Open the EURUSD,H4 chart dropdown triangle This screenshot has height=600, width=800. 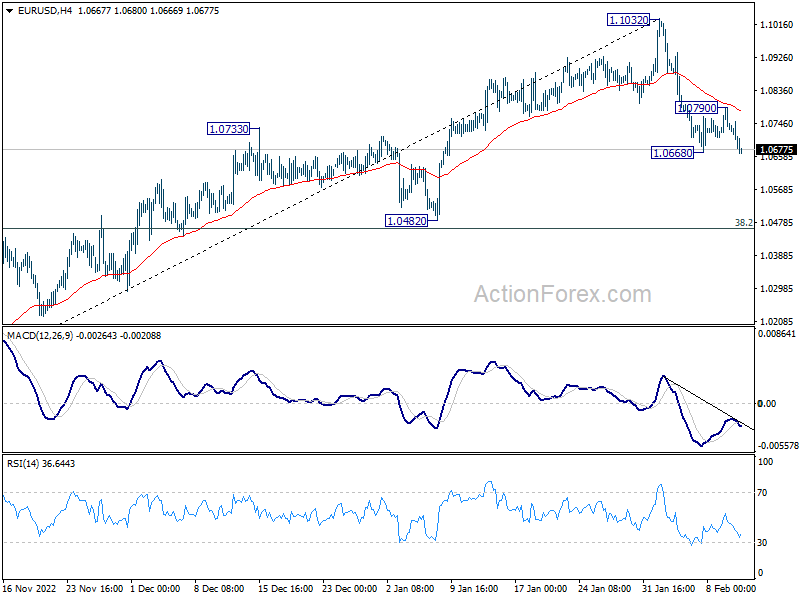coord(10,11)
